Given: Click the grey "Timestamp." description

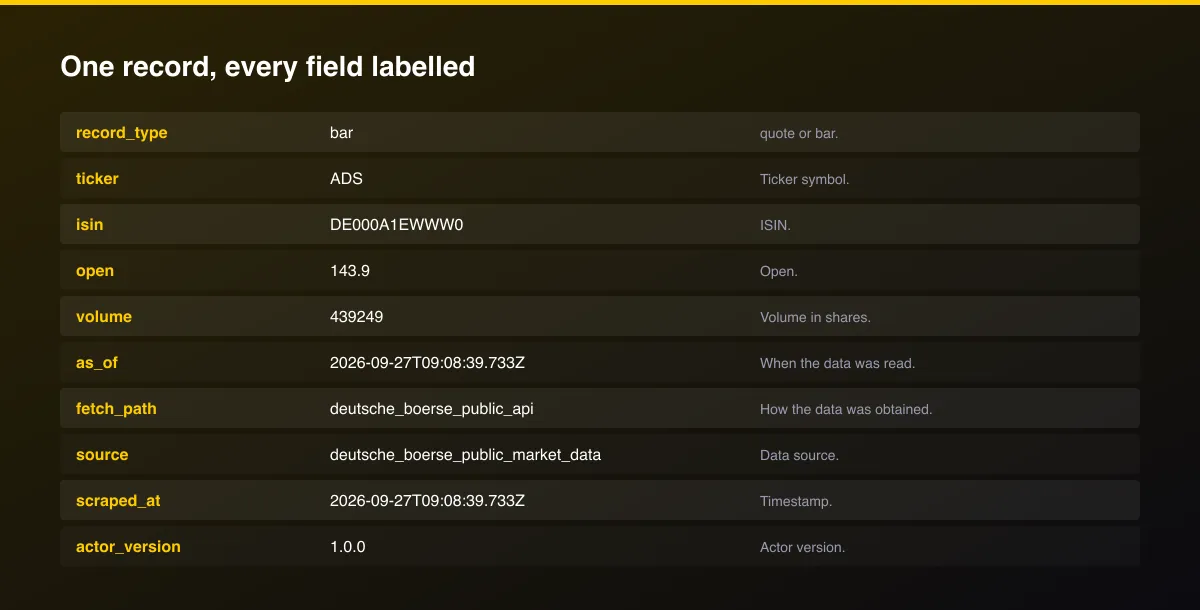Looking at the screenshot, I should (x=796, y=501).
